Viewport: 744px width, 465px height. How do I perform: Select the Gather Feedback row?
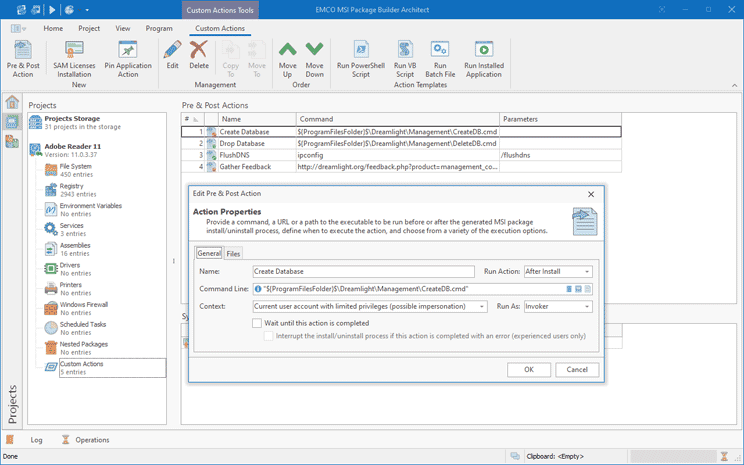(x=401, y=167)
